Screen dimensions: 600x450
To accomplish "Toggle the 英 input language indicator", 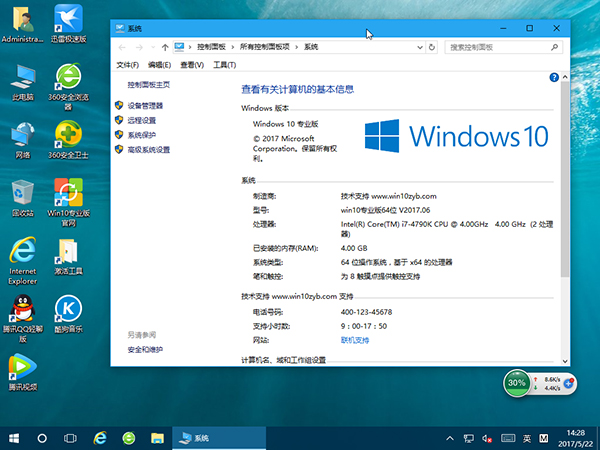I will pyautogui.click(x=527, y=438).
